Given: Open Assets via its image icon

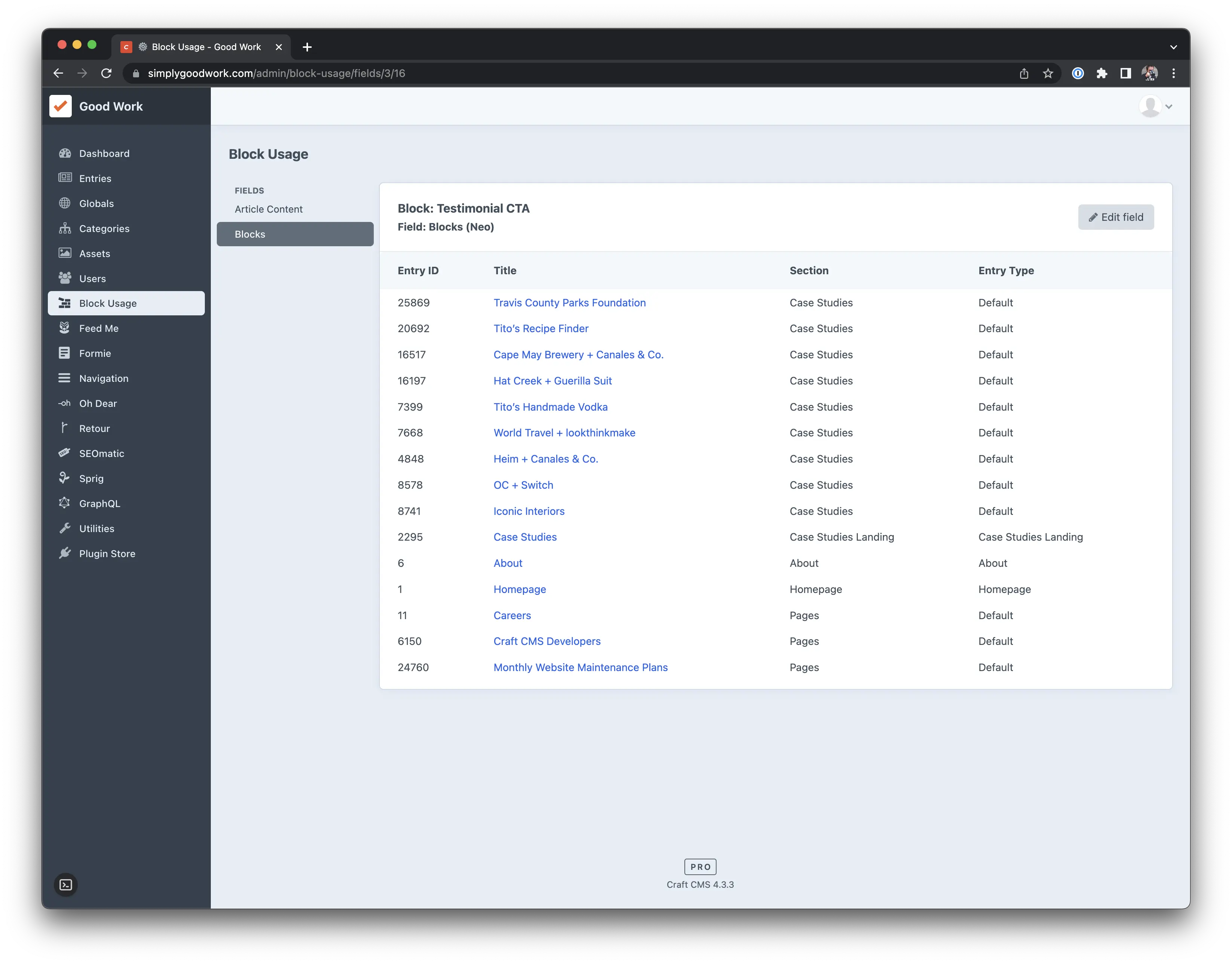Looking at the screenshot, I should click(x=65, y=253).
